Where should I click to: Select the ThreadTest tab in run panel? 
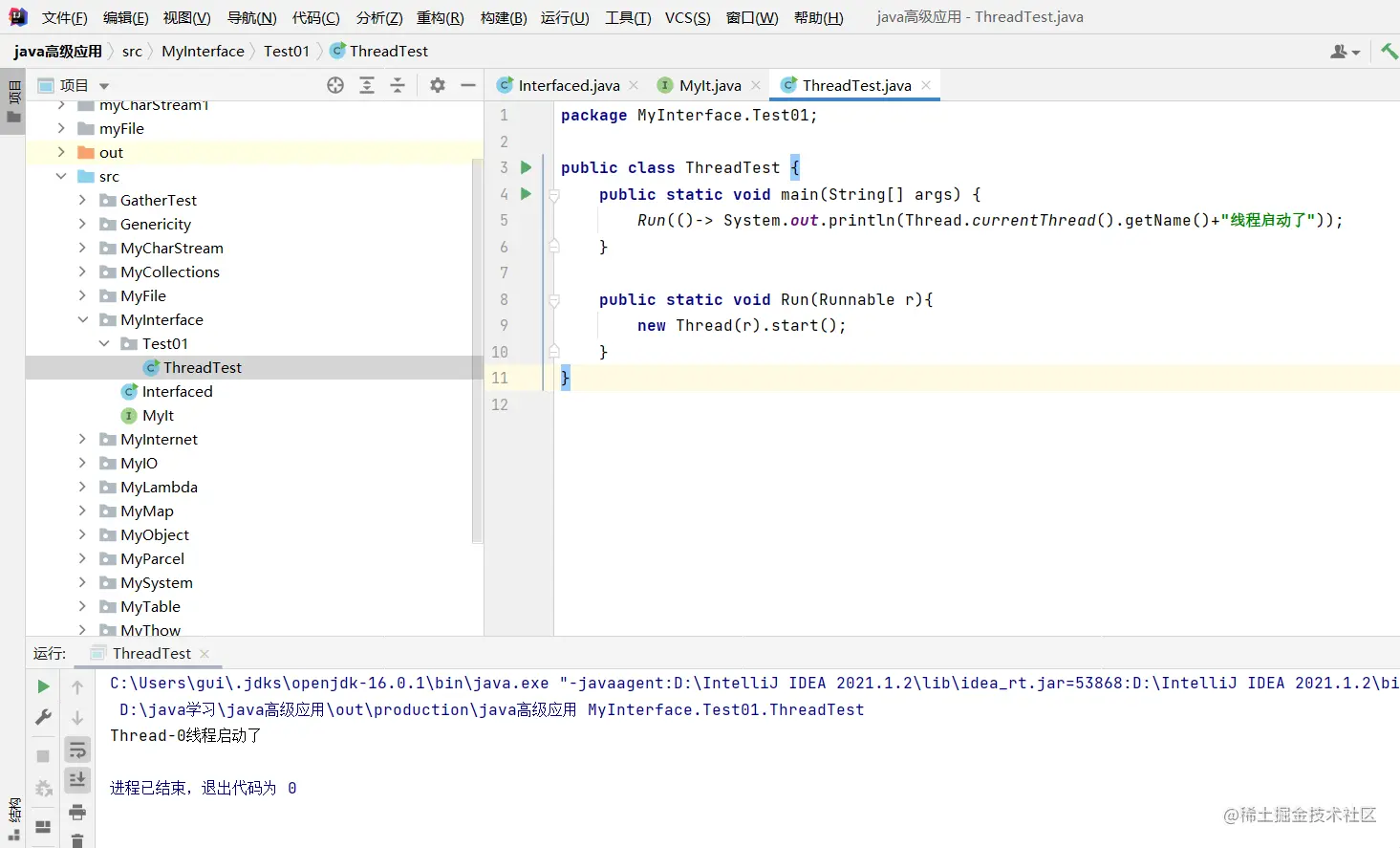(151, 653)
